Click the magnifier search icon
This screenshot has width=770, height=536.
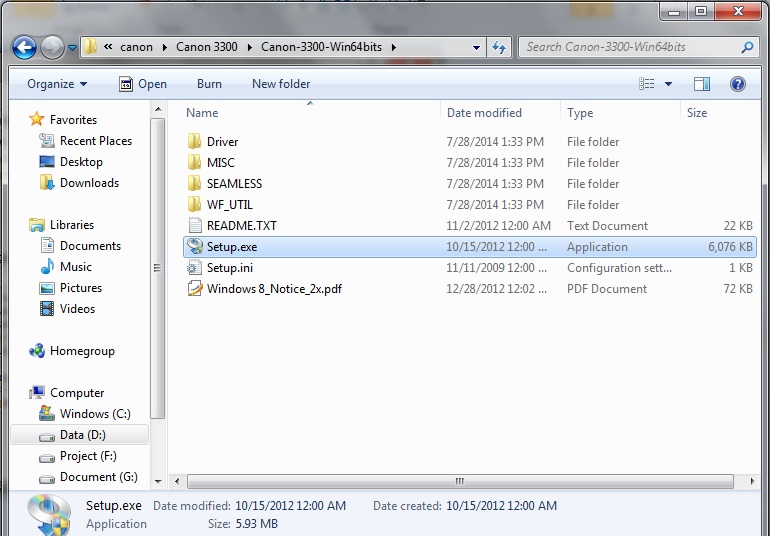(747, 47)
